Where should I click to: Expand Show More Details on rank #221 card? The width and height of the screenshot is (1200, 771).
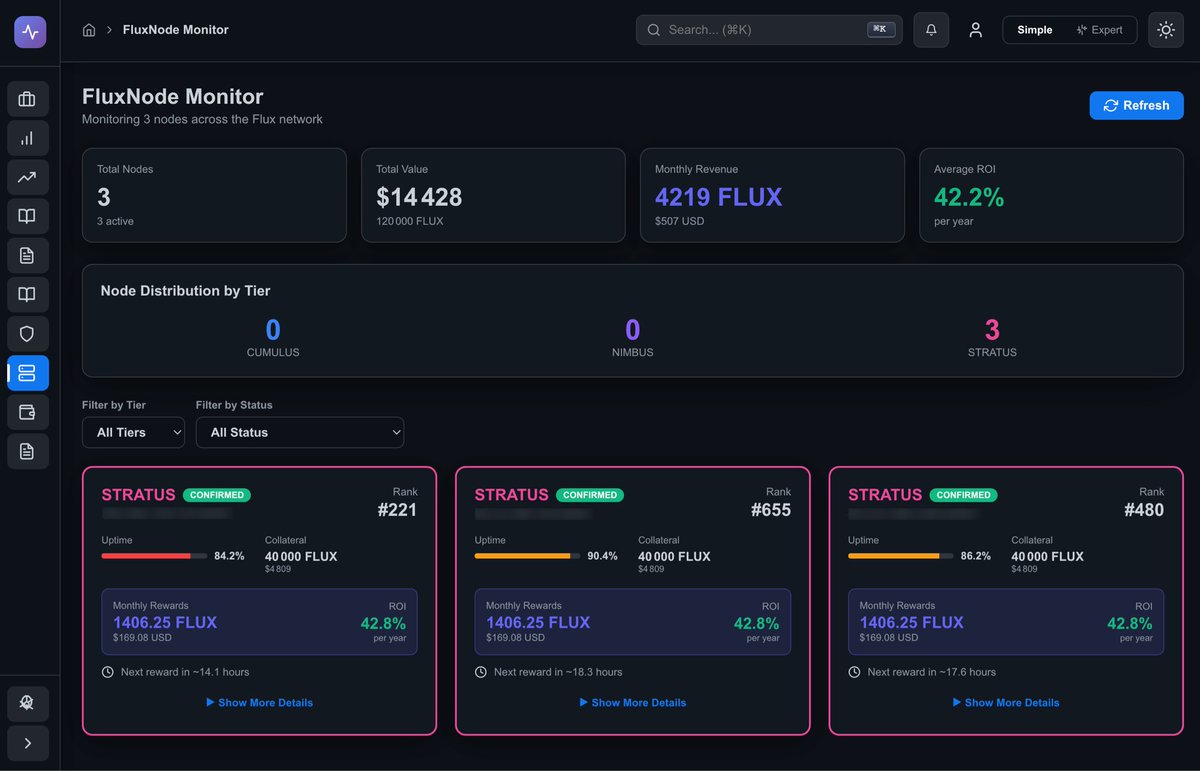click(x=259, y=703)
